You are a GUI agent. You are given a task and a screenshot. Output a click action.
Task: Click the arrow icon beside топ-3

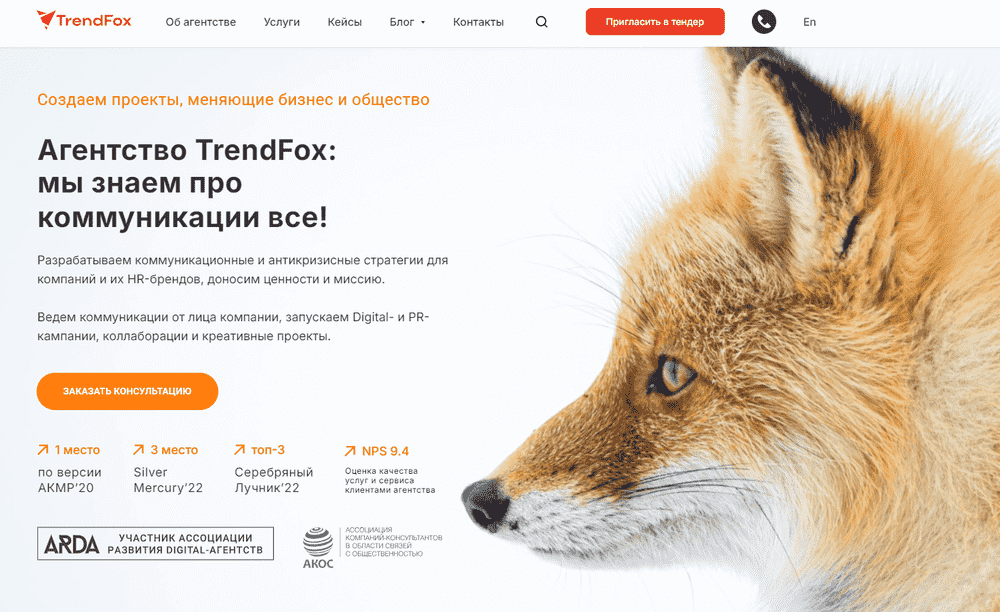(240, 450)
